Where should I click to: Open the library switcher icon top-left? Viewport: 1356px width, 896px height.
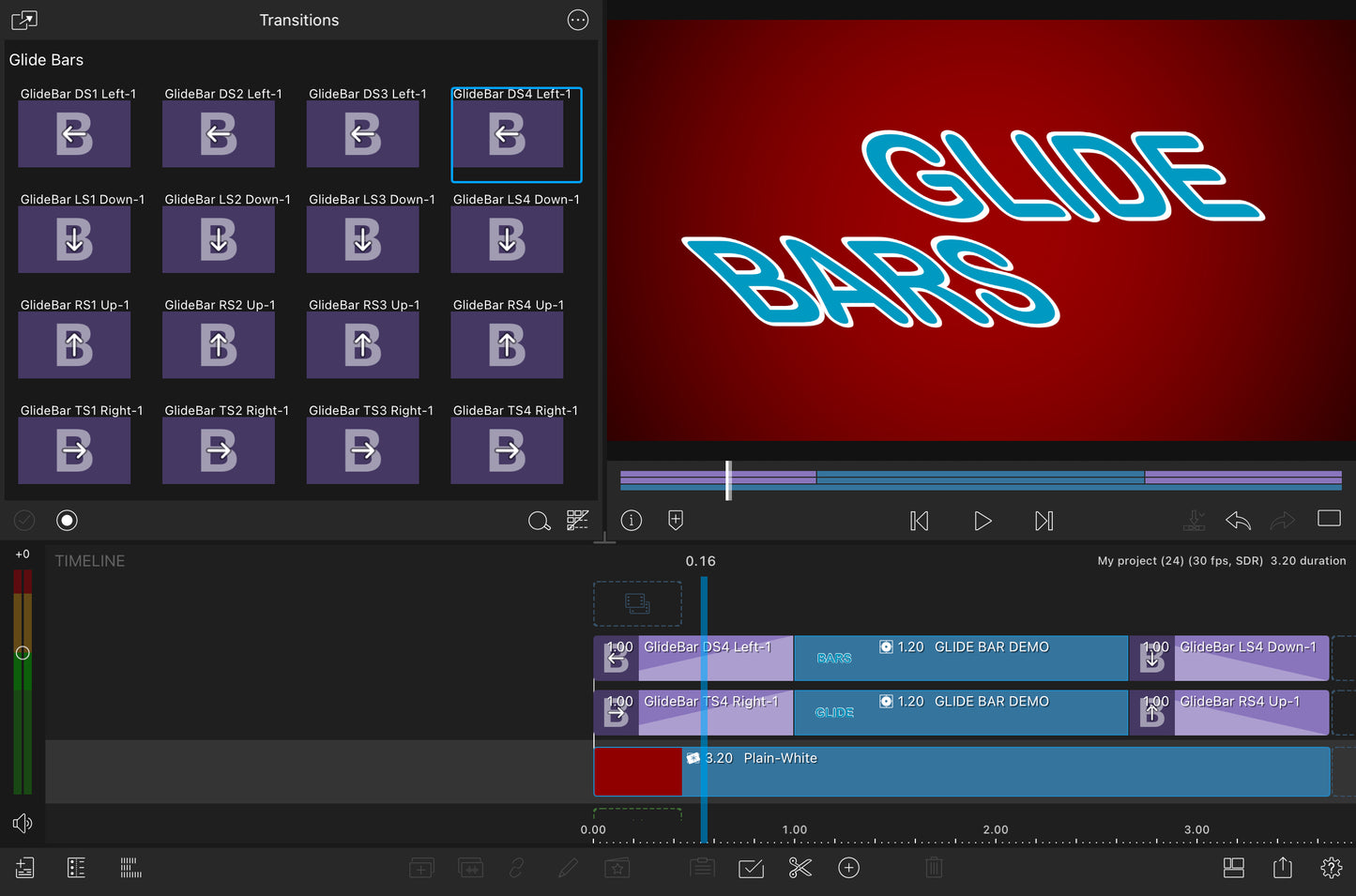coord(24,20)
